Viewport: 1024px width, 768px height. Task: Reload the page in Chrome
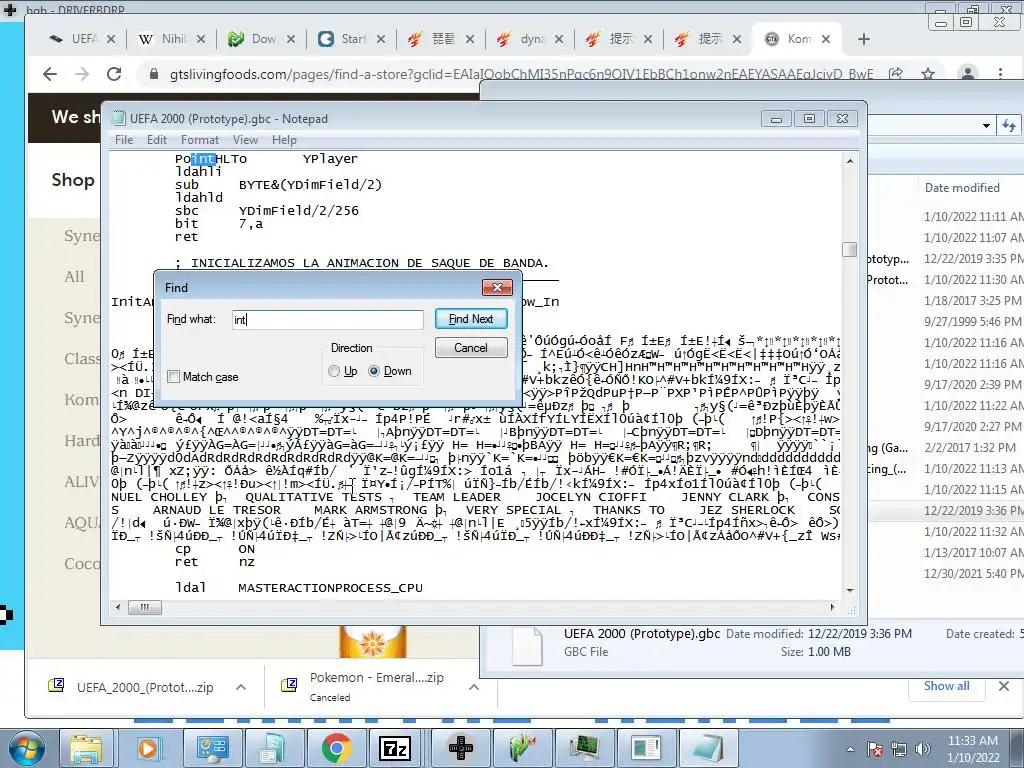(114, 74)
